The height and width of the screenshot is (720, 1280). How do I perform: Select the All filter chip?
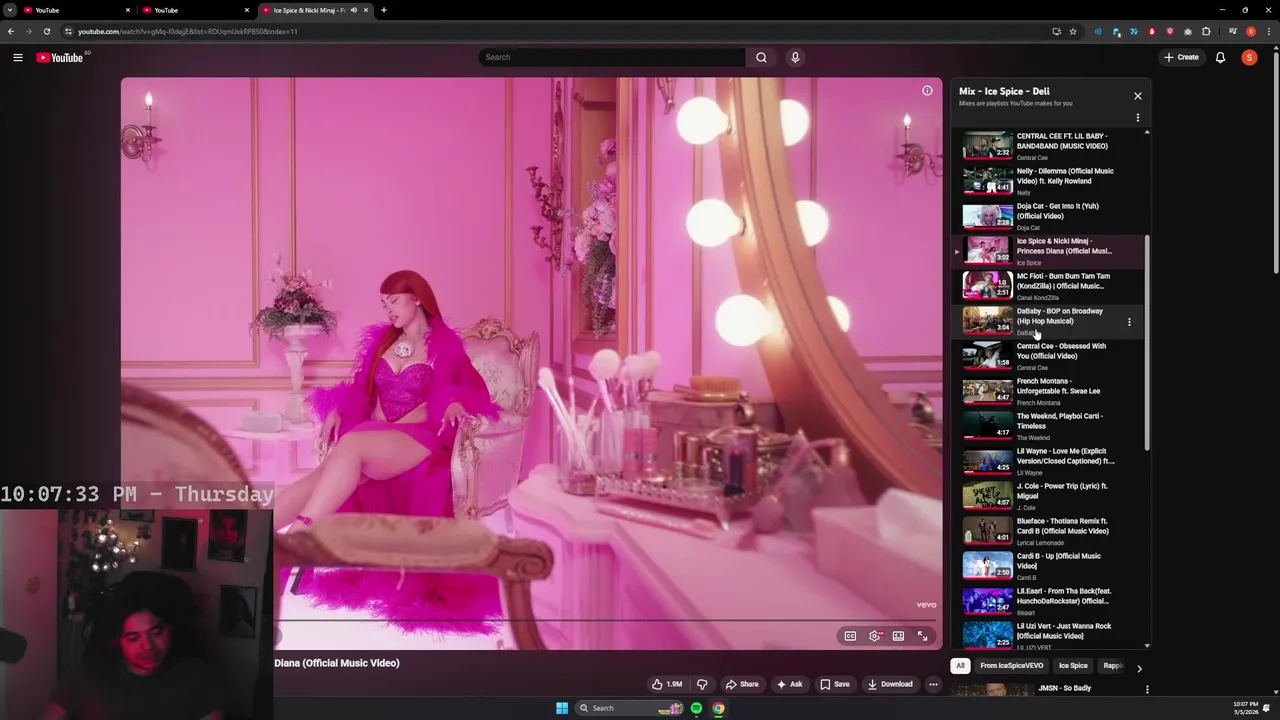(960, 666)
